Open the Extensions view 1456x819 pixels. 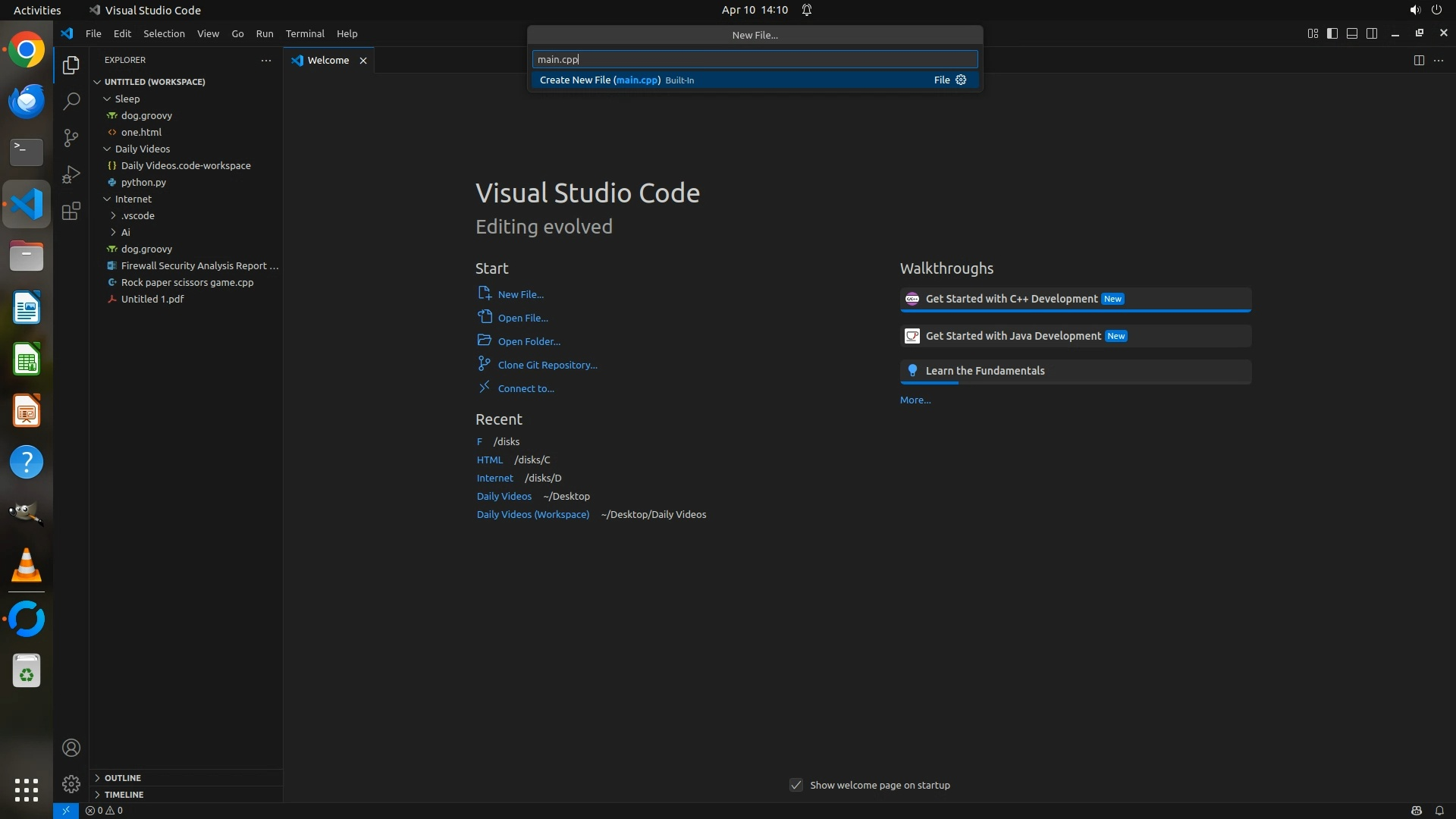point(71,211)
